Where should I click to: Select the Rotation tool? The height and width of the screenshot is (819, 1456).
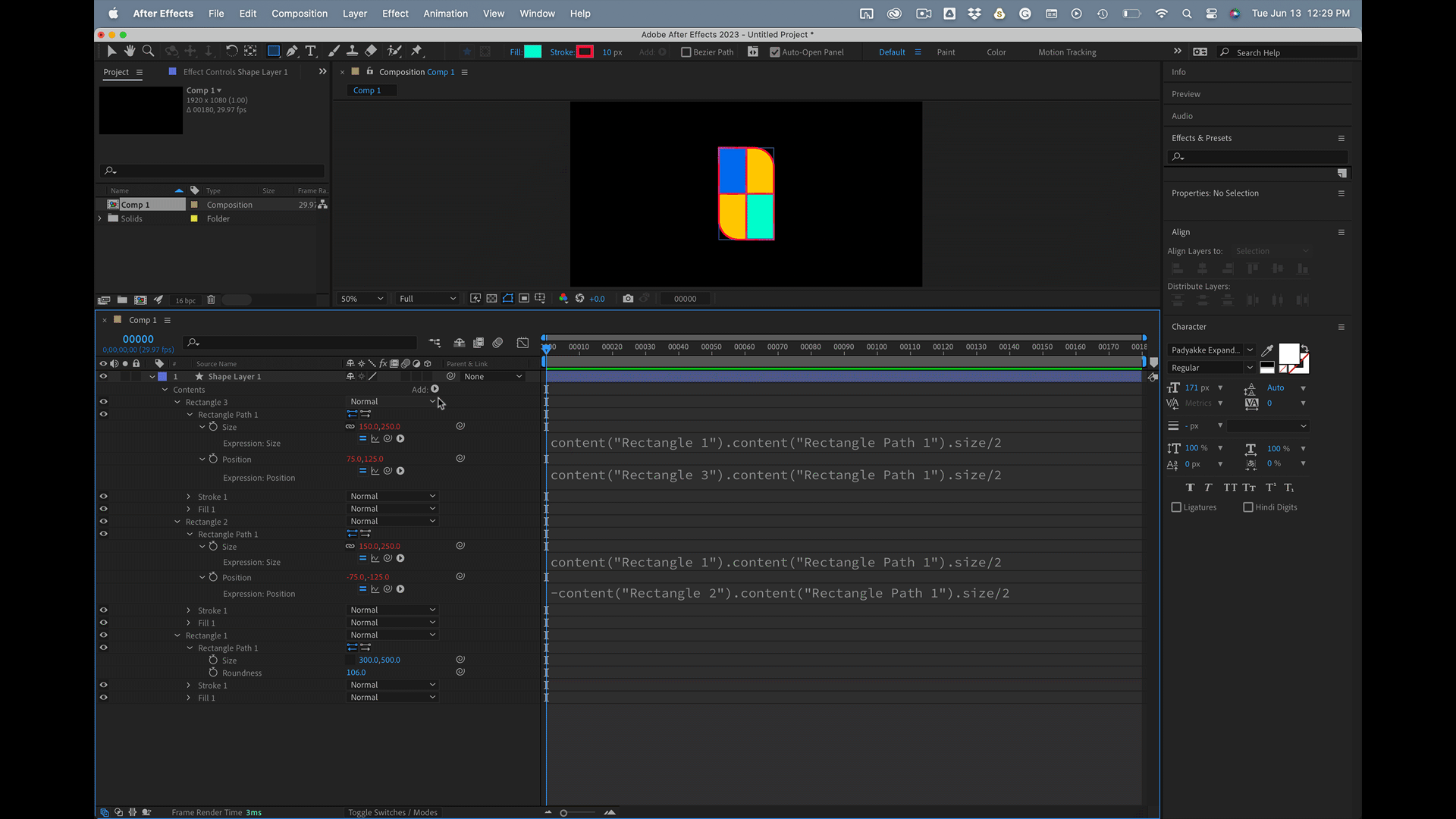click(x=231, y=51)
